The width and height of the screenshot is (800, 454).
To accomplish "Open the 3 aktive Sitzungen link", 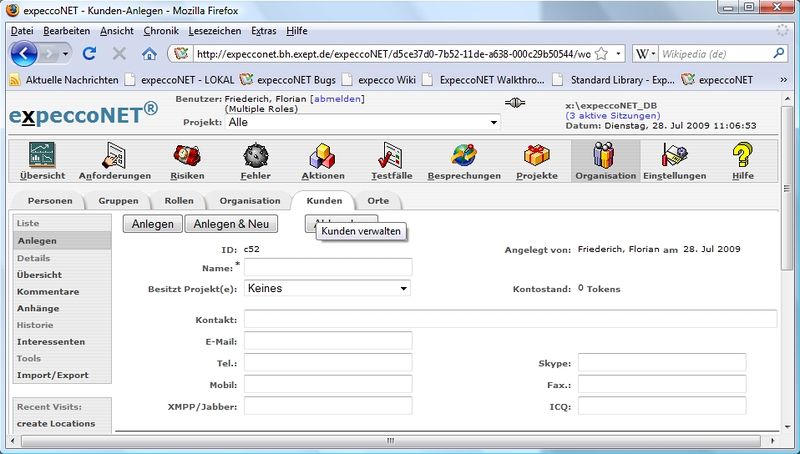I will coord(613,116).
